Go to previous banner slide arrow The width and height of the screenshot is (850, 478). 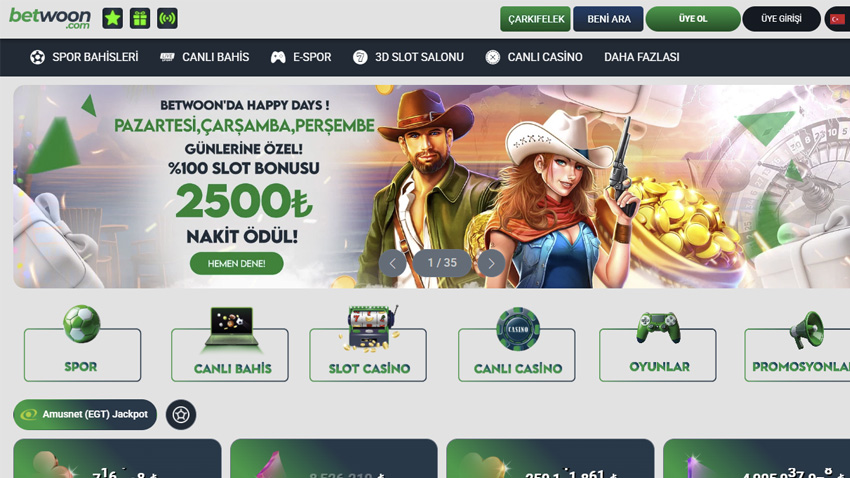point(392,263)
